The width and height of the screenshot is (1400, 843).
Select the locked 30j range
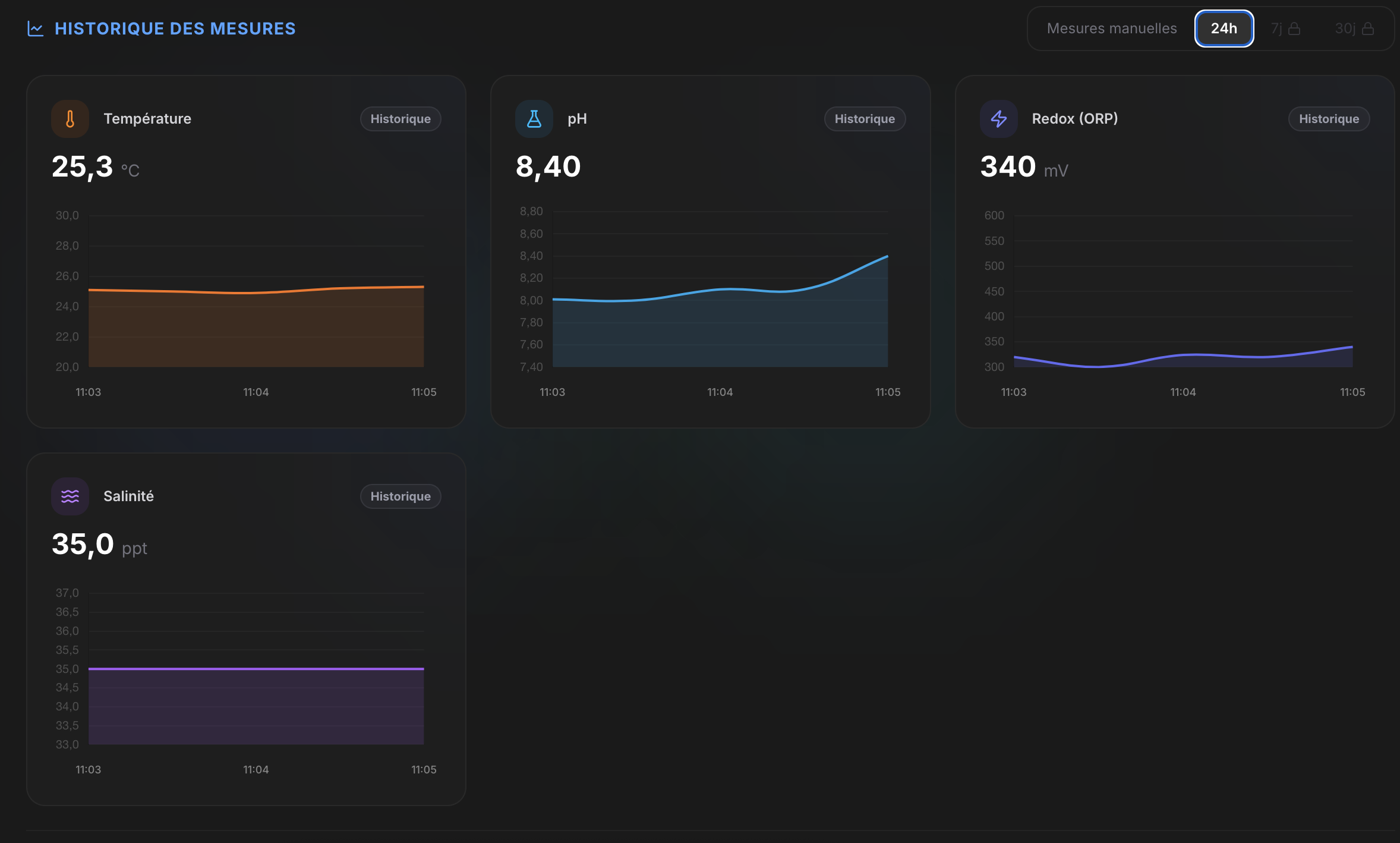1345,29
